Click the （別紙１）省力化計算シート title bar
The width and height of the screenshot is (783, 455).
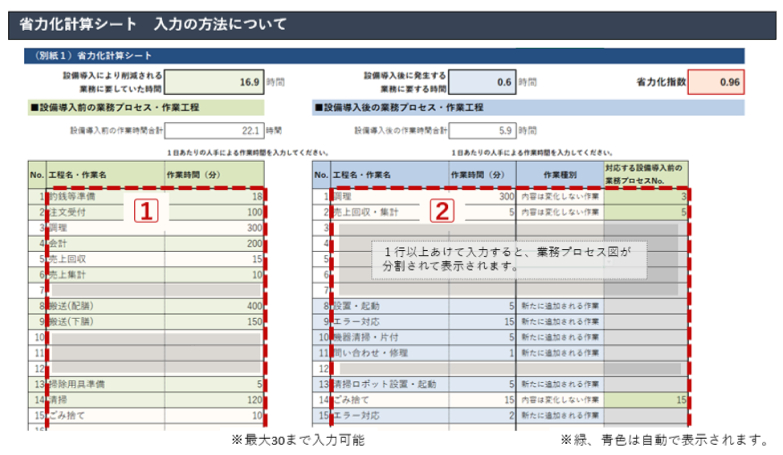tap(384, 55)
